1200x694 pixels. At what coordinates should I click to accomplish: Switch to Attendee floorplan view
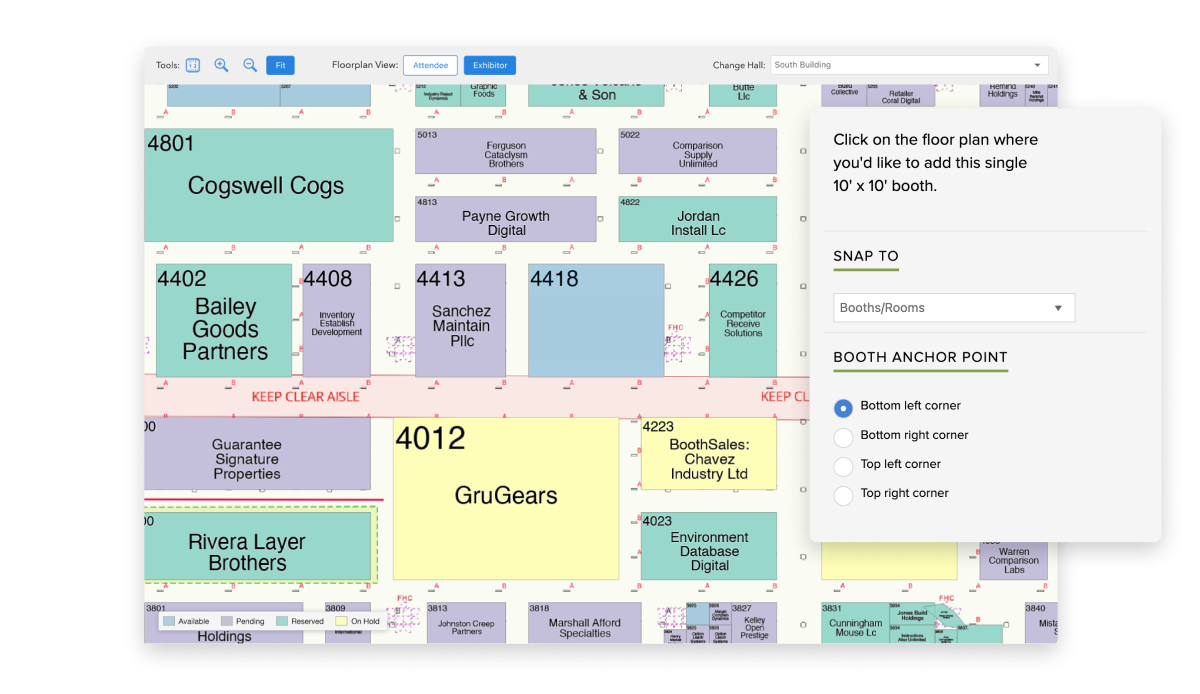click(x=430, y=64)
